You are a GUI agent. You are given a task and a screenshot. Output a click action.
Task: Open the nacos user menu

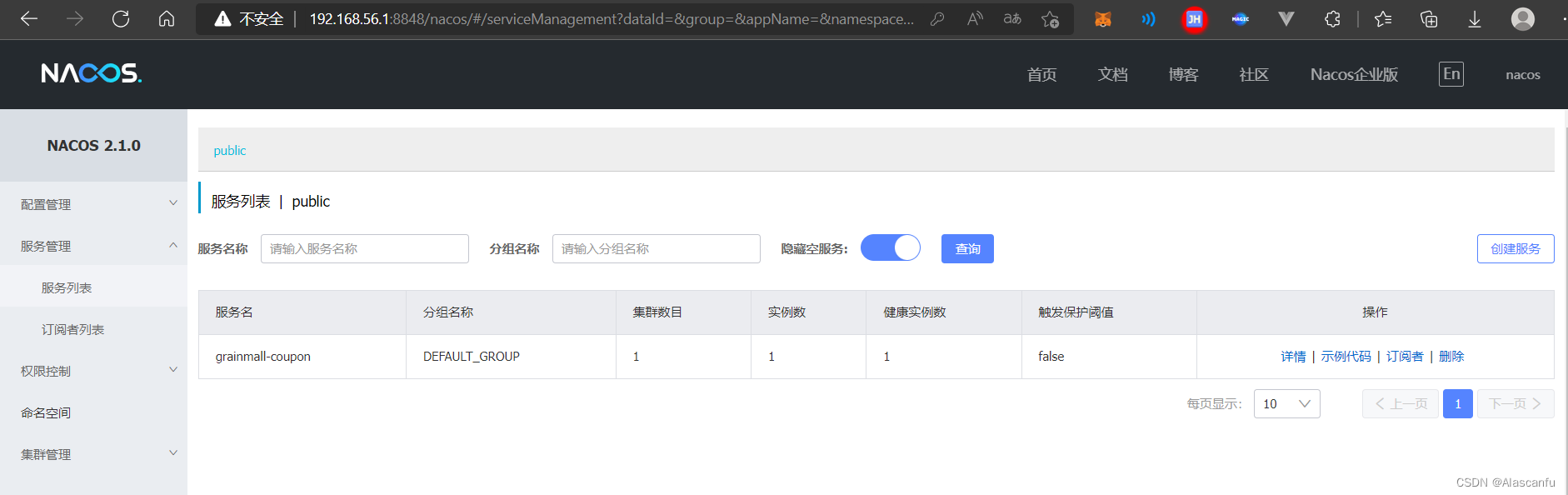pyautogui.click(x=1523, y=75)
